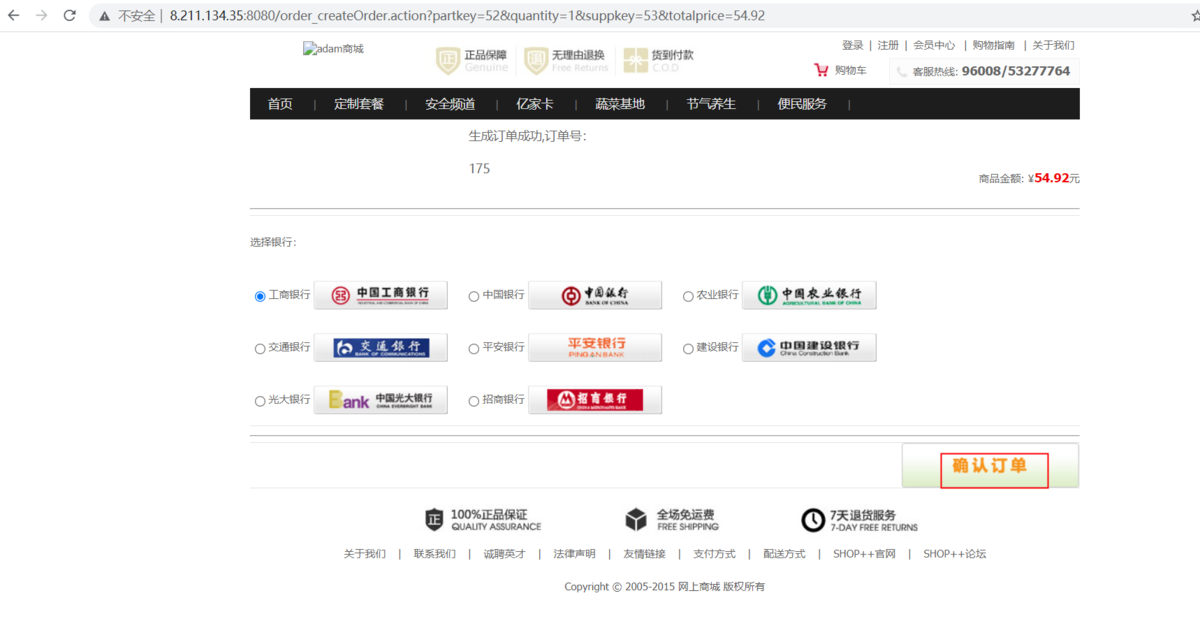The width and height of the screenshot is (1200, 635).
Task: Open footer 诚聘英才 link
Action: click(x=505, y=554)
